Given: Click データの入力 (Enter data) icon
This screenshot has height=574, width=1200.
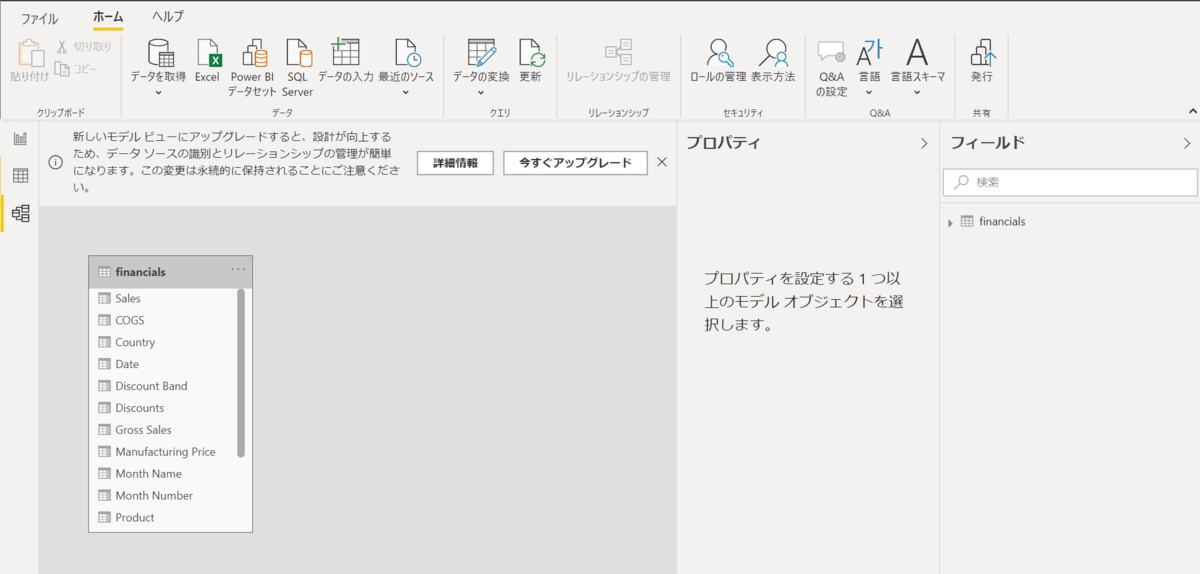Looking at the screenshot, I should tap(345, 53).
